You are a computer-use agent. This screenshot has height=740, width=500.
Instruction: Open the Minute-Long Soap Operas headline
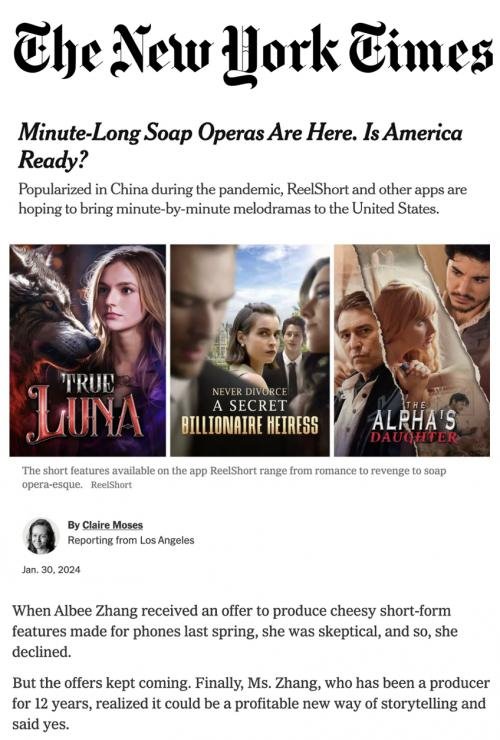[240, 146]
